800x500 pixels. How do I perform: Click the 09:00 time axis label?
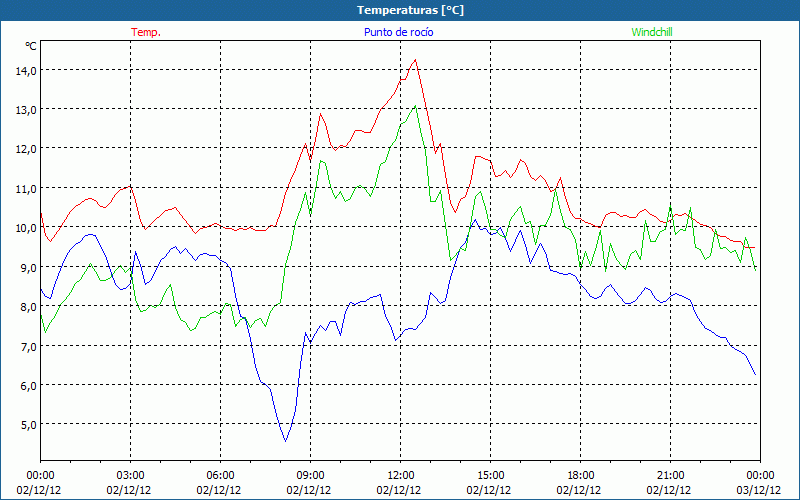311,475
